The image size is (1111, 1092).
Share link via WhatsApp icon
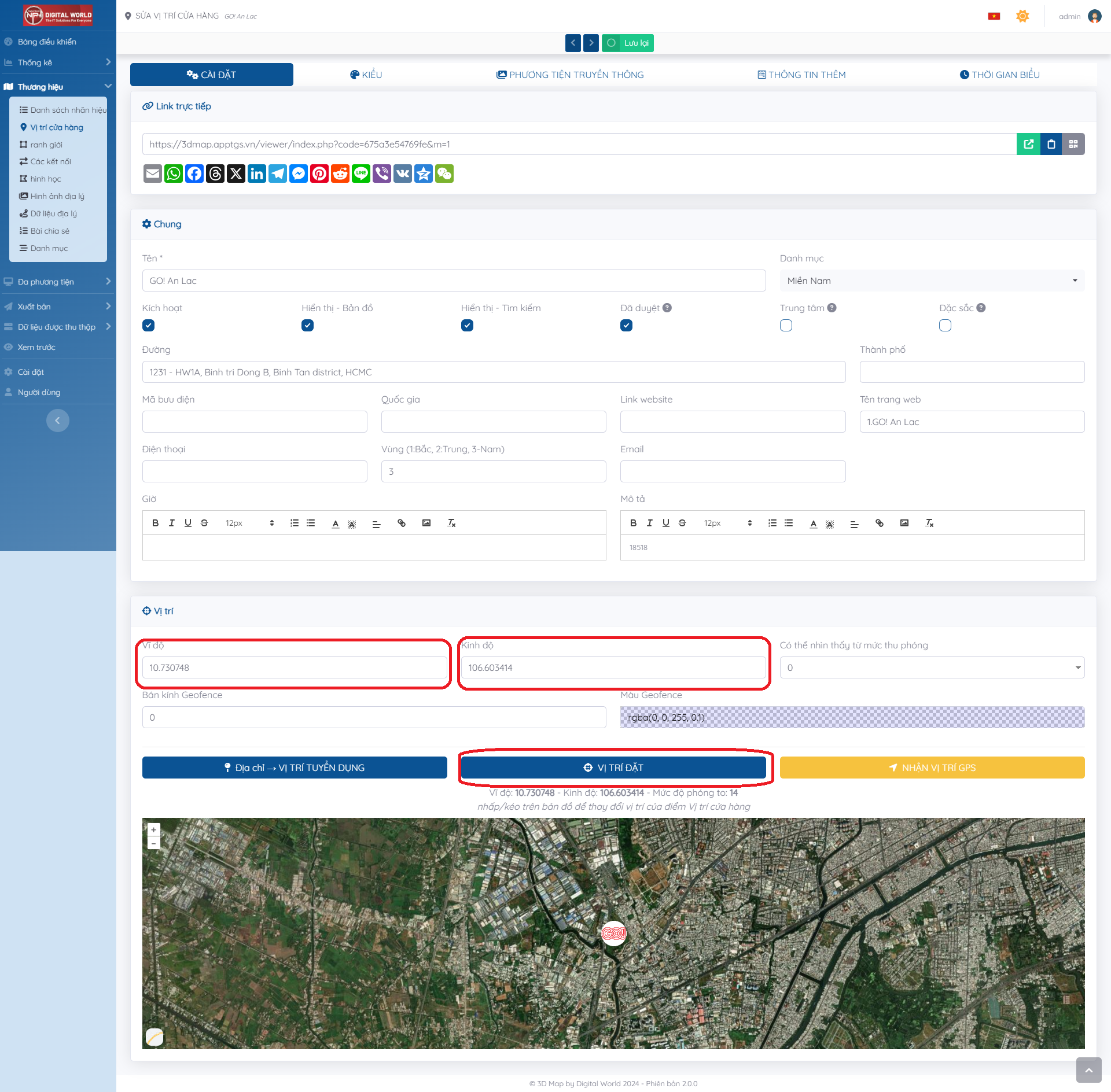tap(174, 174)
